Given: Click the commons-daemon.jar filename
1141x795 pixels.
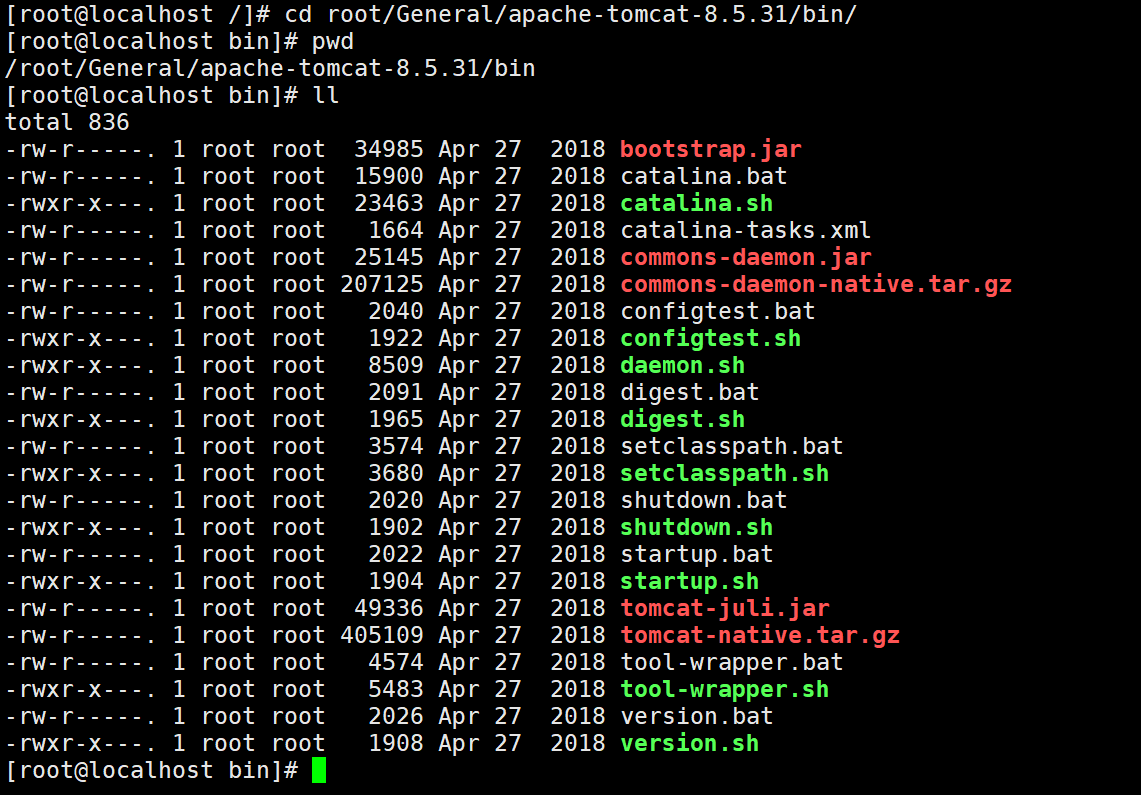Looking at the screenshot, I should (x=745, y=257).
